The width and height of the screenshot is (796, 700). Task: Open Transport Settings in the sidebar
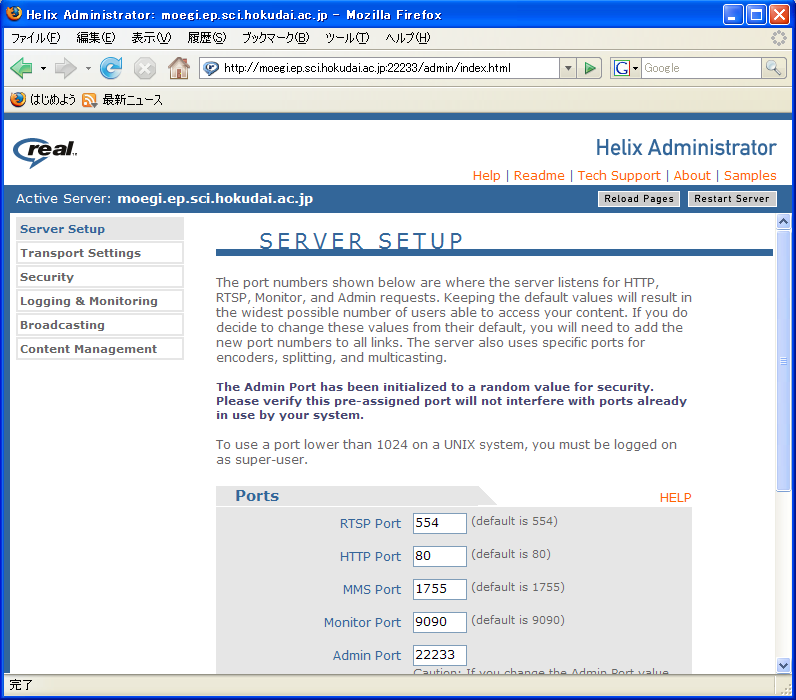point(100,253)
